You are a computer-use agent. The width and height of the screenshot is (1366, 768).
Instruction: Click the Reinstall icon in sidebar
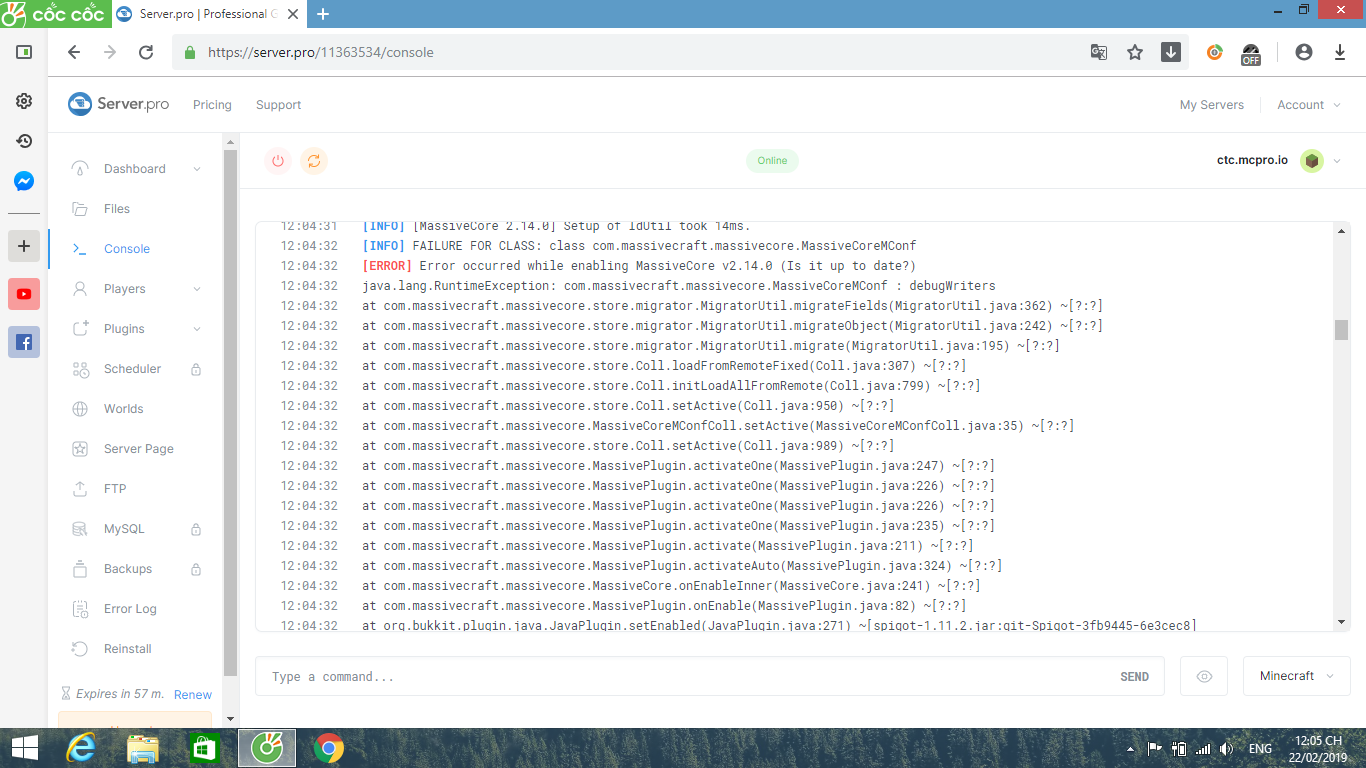[81, 649]
